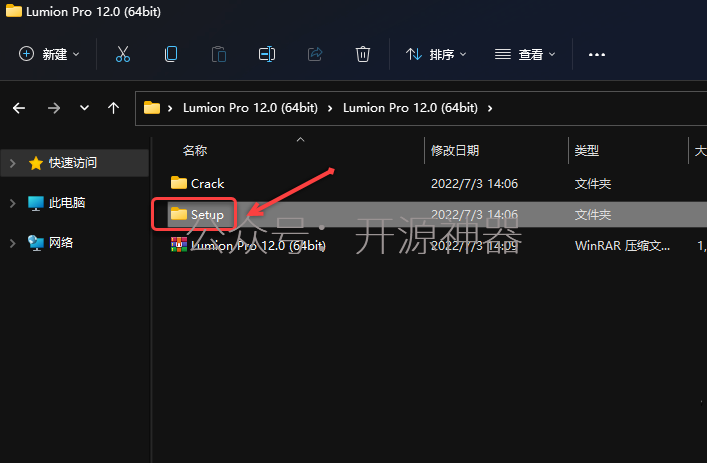Click the Cut scissors icon
Screen dimensions: 707x463
tap(123, 54)
